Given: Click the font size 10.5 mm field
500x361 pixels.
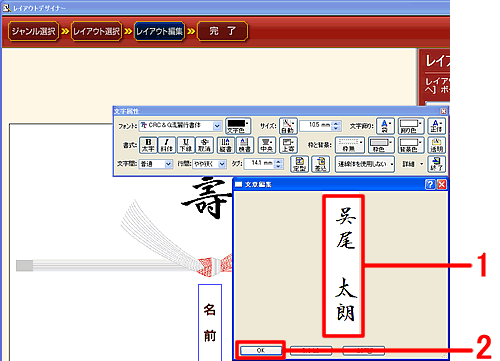Looking at the screenshot, I should (316, 126).
